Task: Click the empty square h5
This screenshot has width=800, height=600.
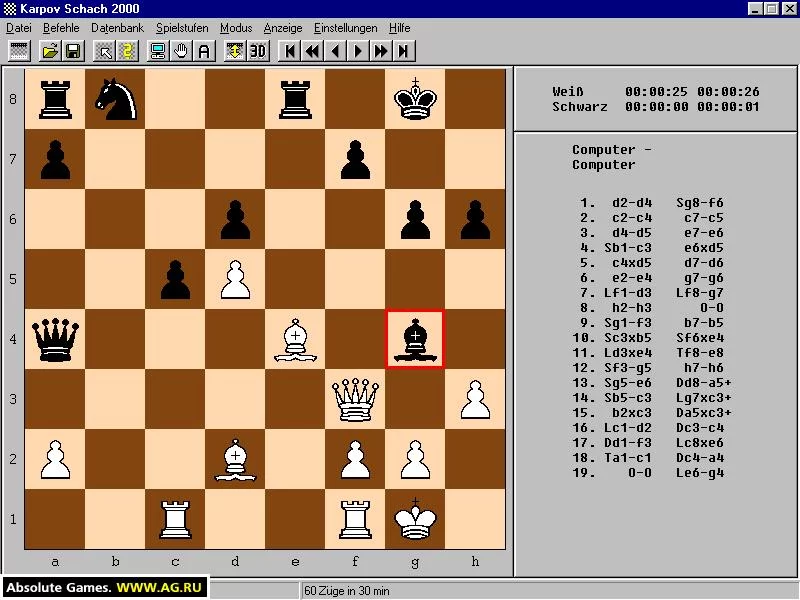Action: coord(475,279)
